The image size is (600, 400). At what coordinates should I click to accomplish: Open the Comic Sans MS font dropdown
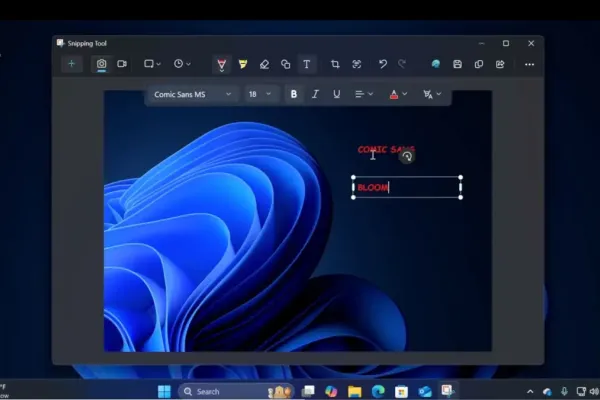click(192, 94)
